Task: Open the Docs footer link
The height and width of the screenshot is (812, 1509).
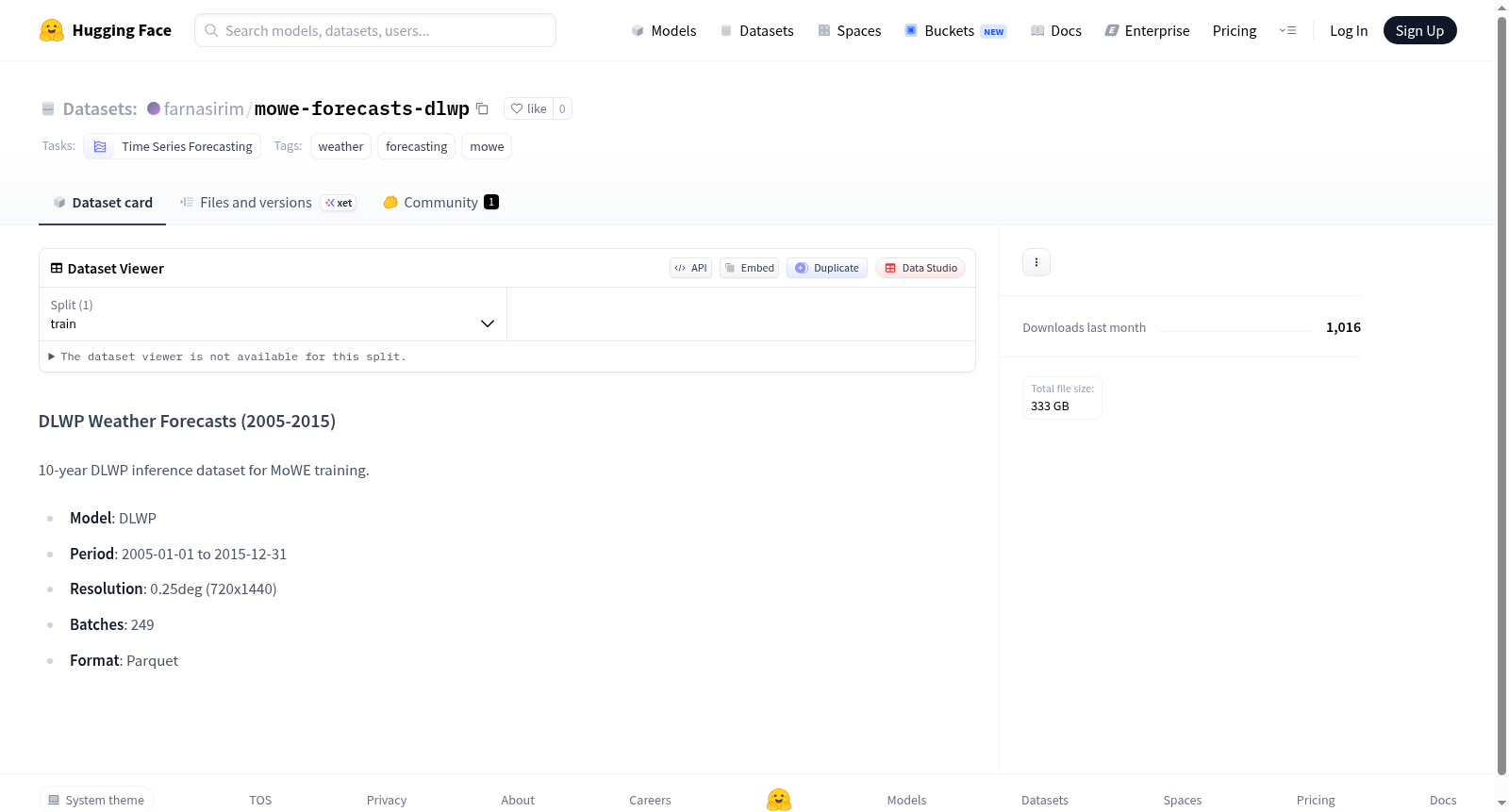Action: coord(1443,800)
